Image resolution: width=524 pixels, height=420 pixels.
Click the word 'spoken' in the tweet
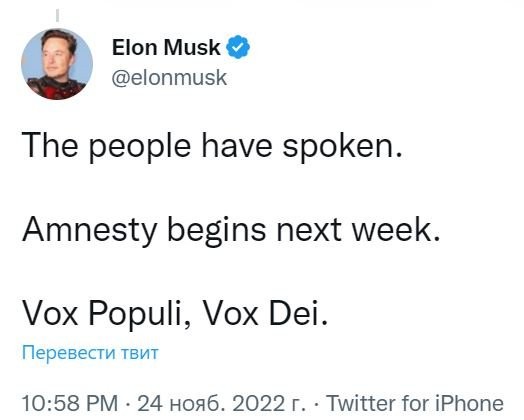pyautogui.click(x=338, y=147)
